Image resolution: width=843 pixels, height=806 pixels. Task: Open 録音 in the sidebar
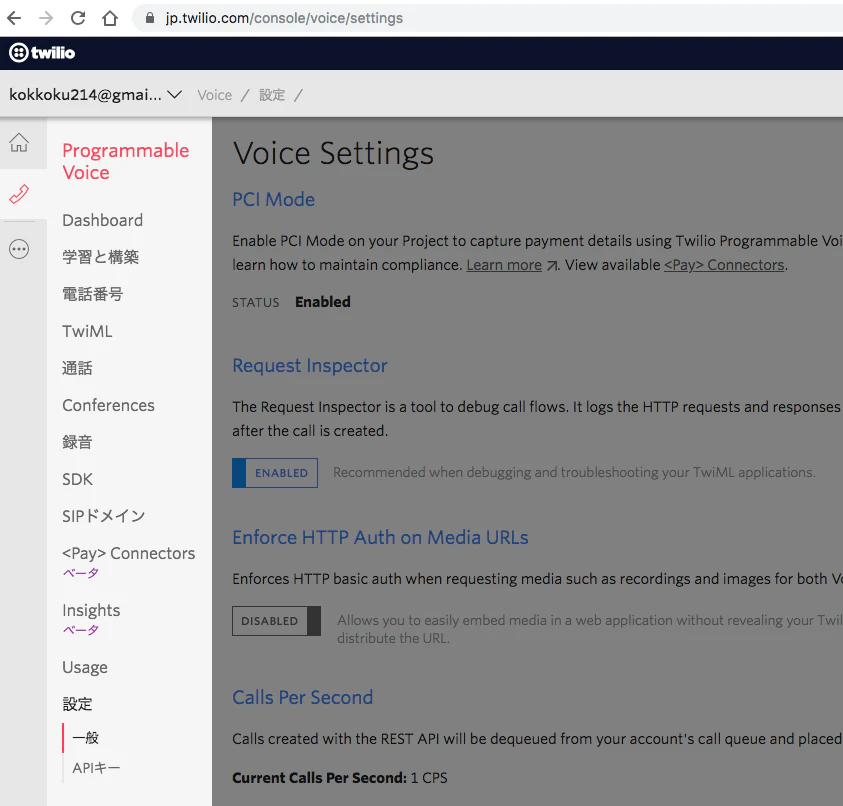77,443
